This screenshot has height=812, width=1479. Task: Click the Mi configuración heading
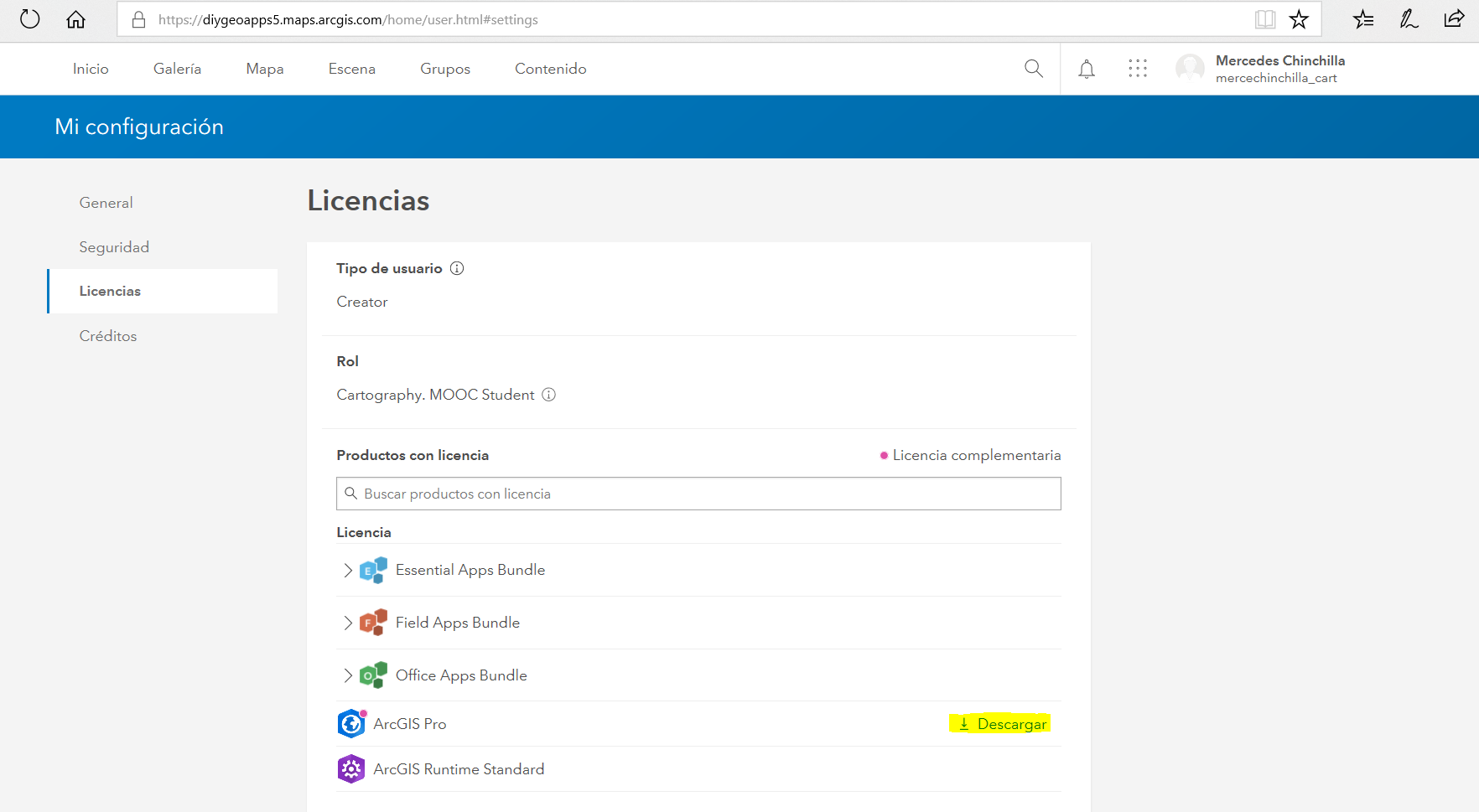click(139, 127)
